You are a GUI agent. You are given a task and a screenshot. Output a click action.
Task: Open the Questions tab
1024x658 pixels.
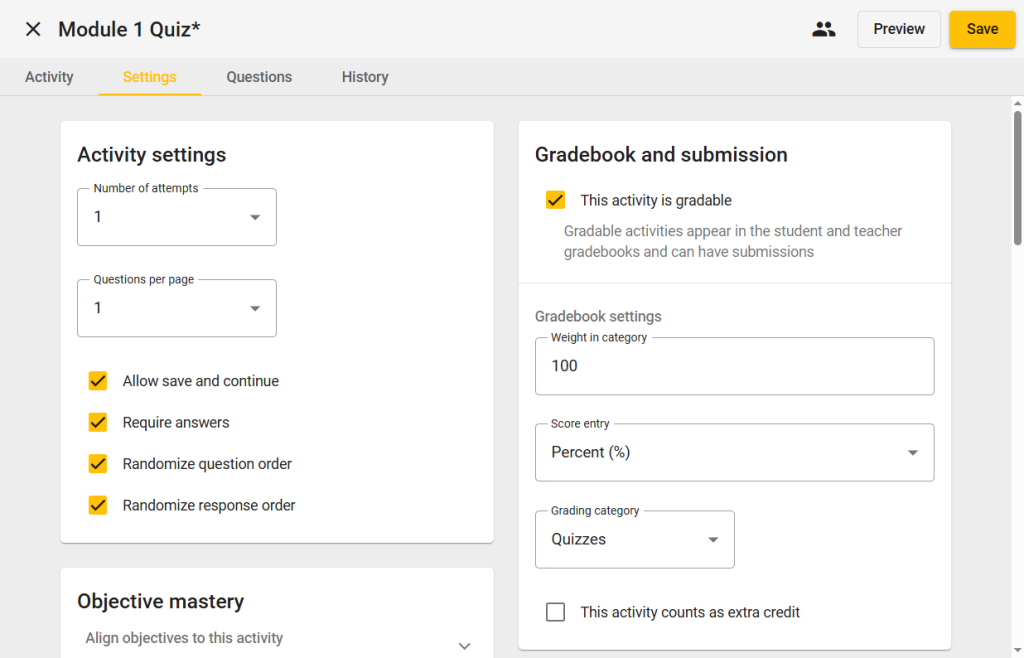[x=259, y=77]
